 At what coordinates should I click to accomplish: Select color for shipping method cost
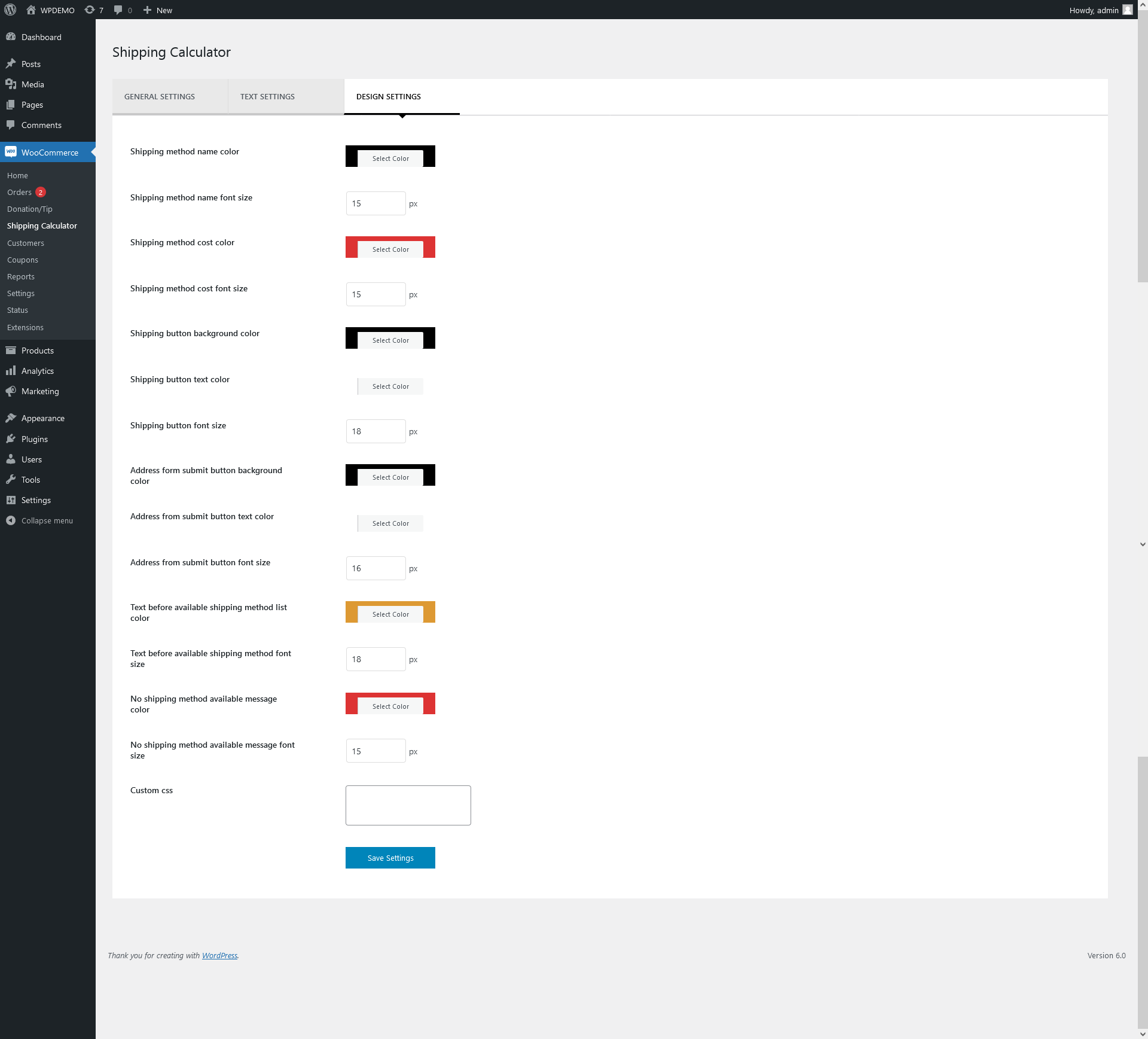390,249
